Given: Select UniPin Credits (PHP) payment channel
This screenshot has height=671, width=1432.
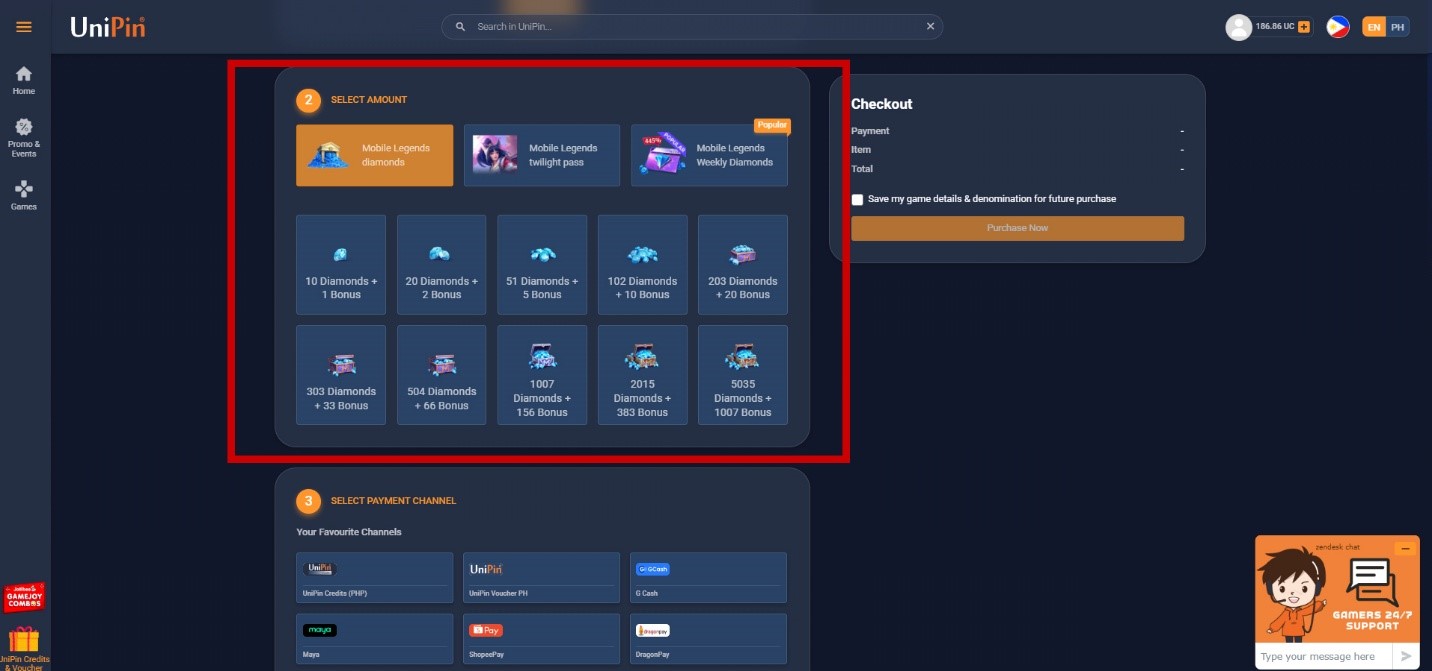Looking at the screenshot, I should point(375,578).
